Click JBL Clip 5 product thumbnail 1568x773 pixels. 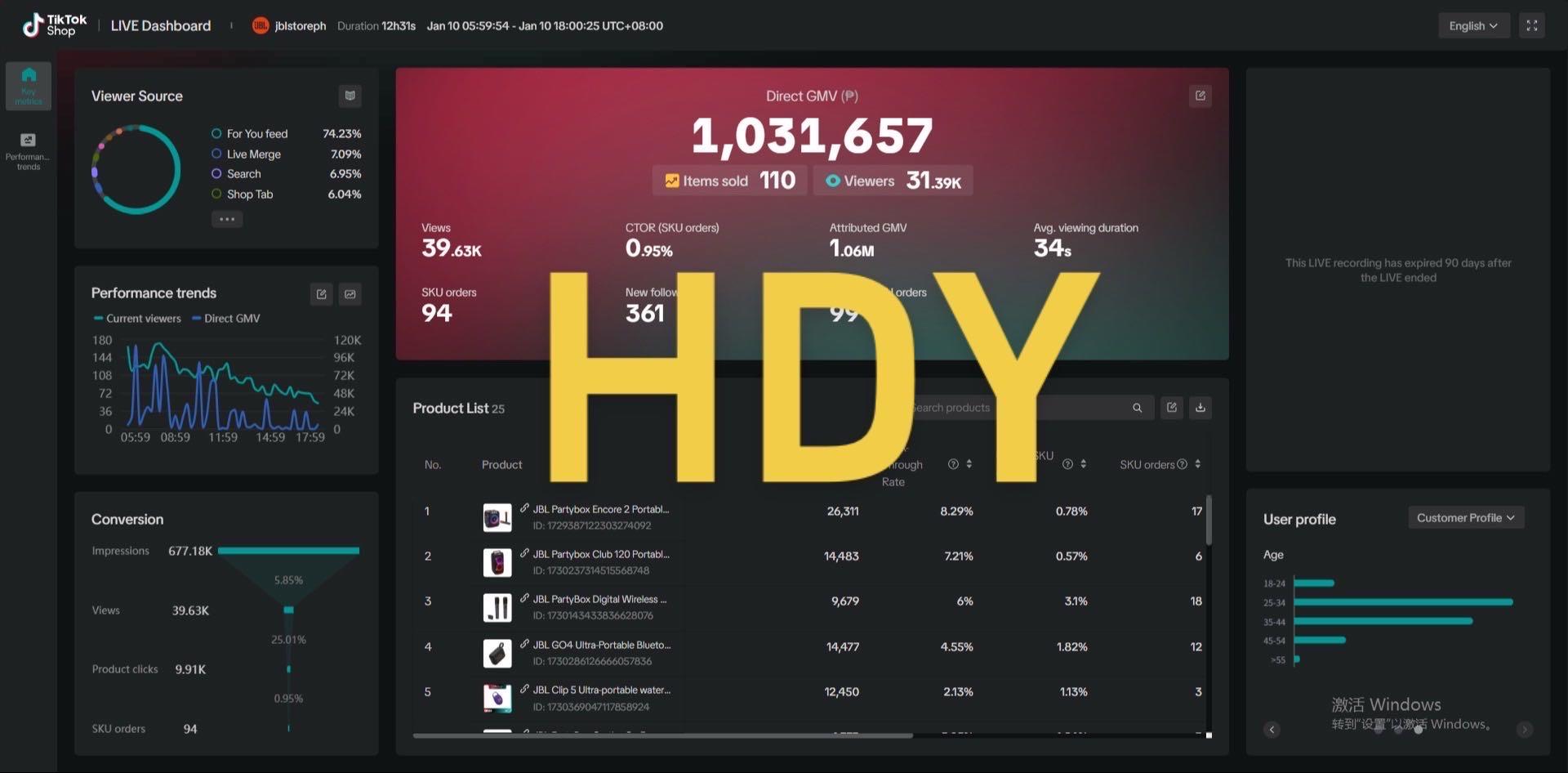point(497,699)
